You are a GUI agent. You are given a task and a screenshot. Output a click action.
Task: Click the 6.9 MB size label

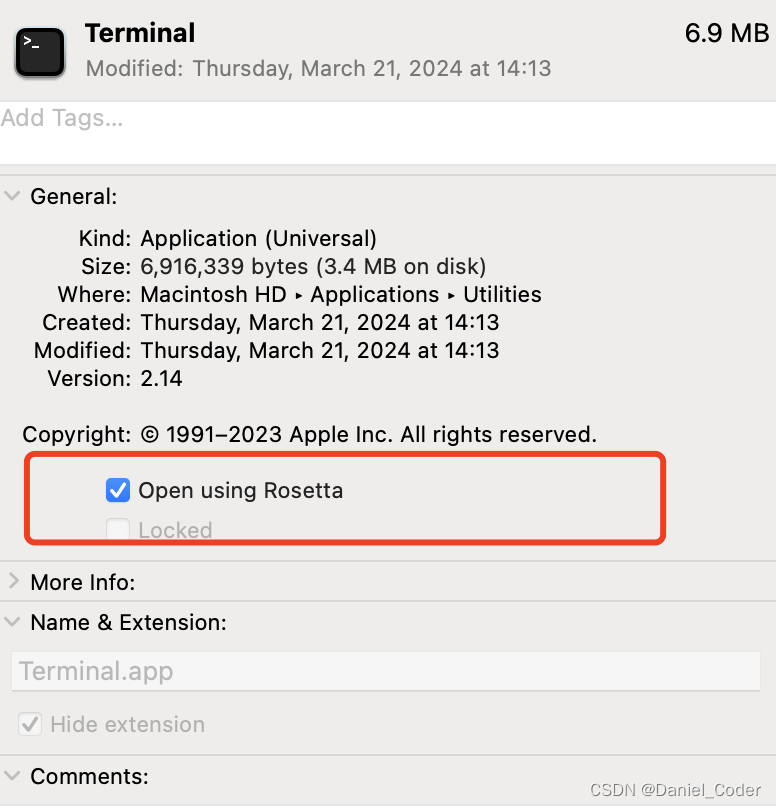tap(727, 31)
